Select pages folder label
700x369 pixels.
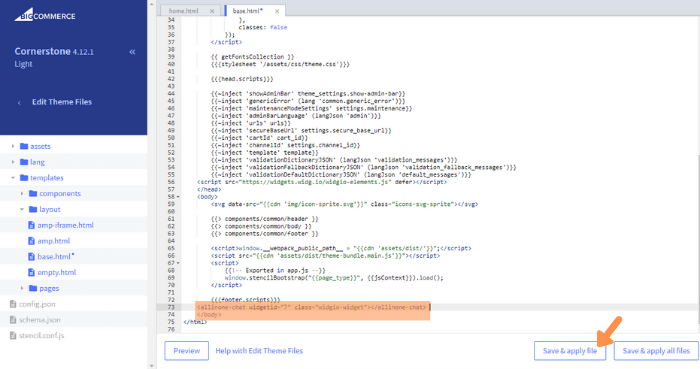[49, 288]
